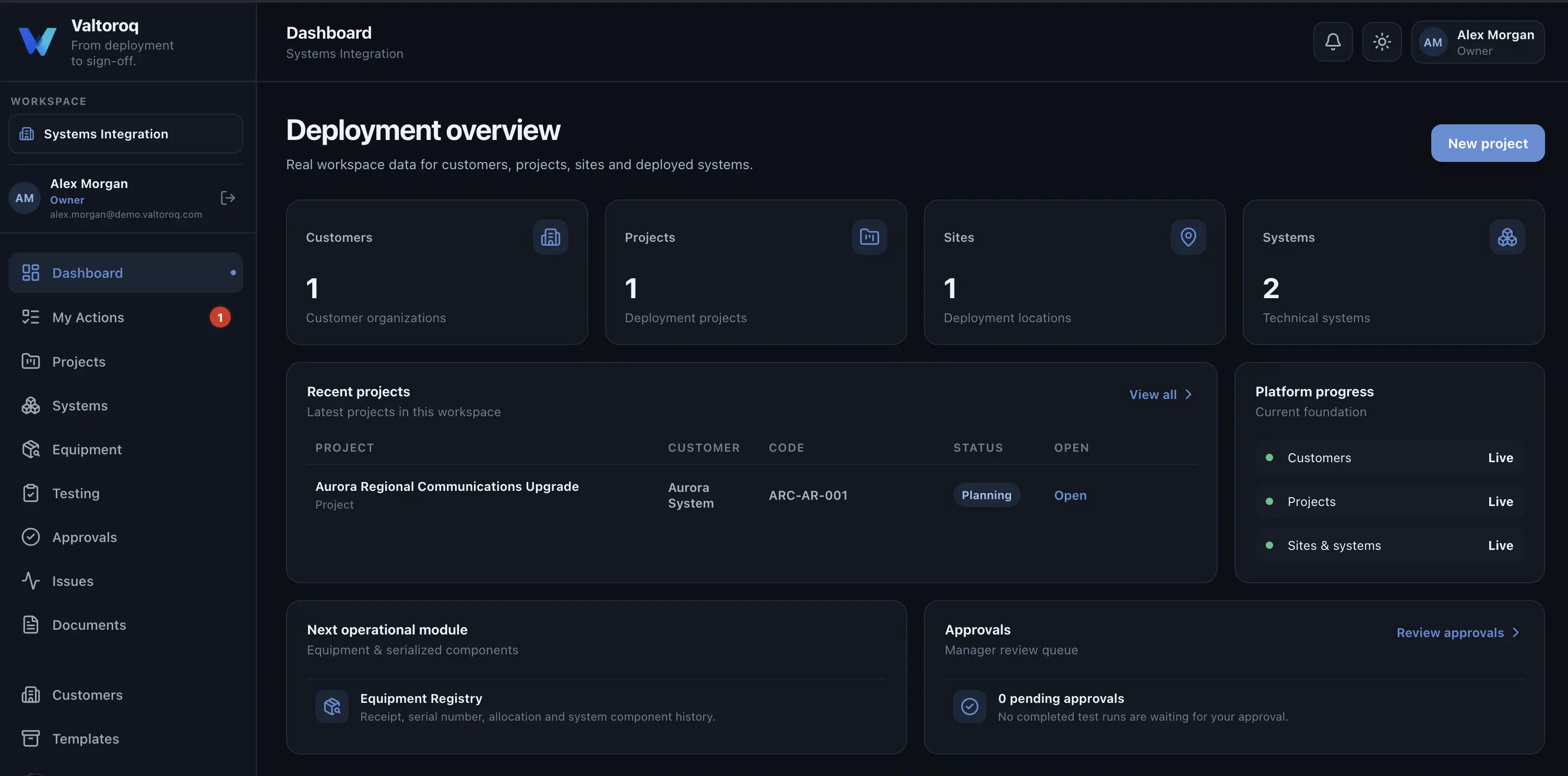Image resolution: width=1568 pixels, height=776 pixels.
Task: Click the Planning status badge
Action: coord(986,495)
